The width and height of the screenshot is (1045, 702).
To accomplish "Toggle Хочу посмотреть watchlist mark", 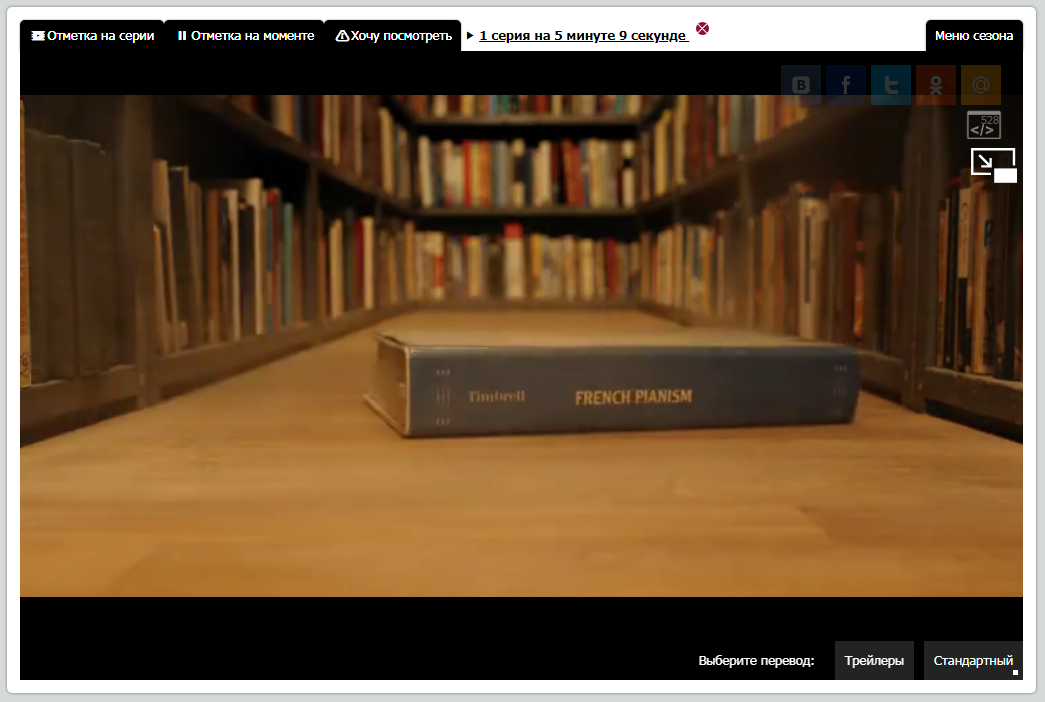I will point(393,35).
